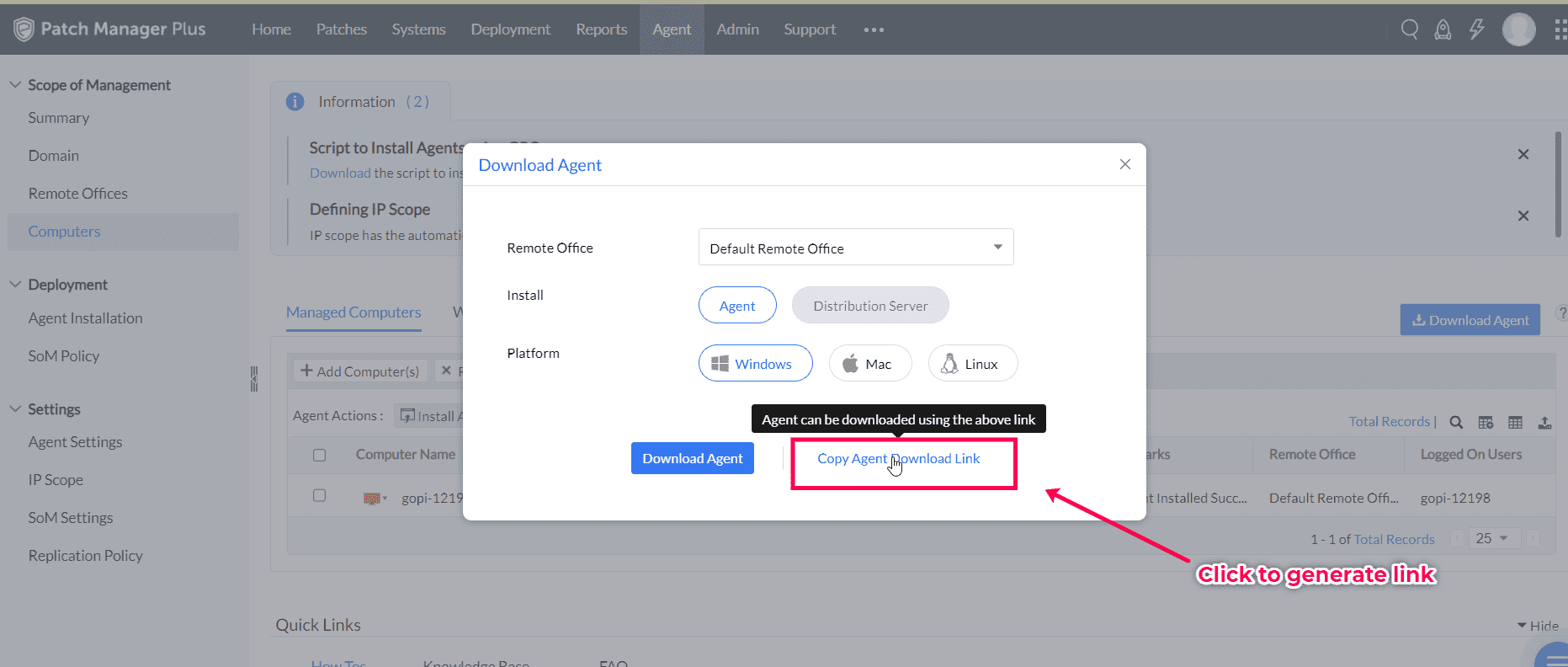Dismiss the Defining IP Scope notice

pyautogui.click(x=1523, y=216)
